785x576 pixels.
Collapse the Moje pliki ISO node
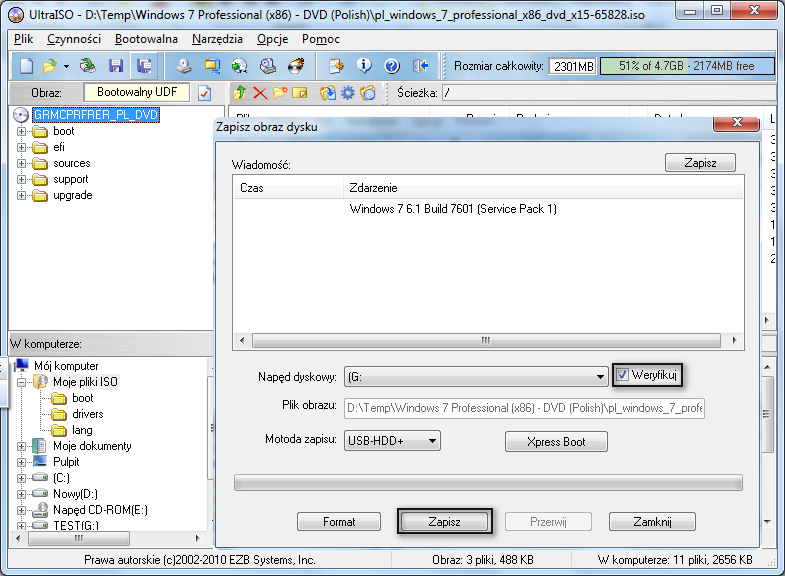tap(21, 382)
